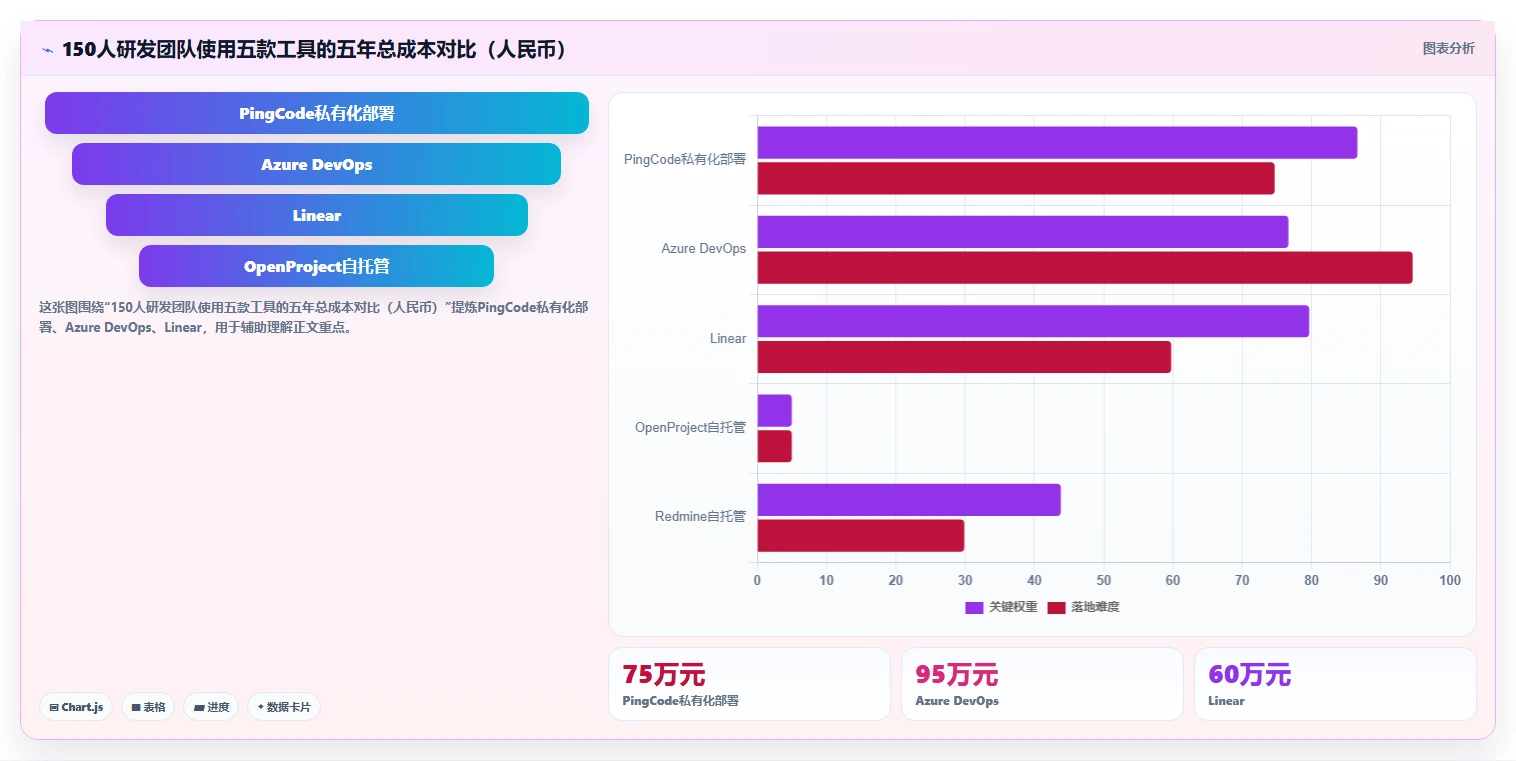Click the Chart.js tag chip
The height and width of the screenshot is (761, 1516).
77,707
